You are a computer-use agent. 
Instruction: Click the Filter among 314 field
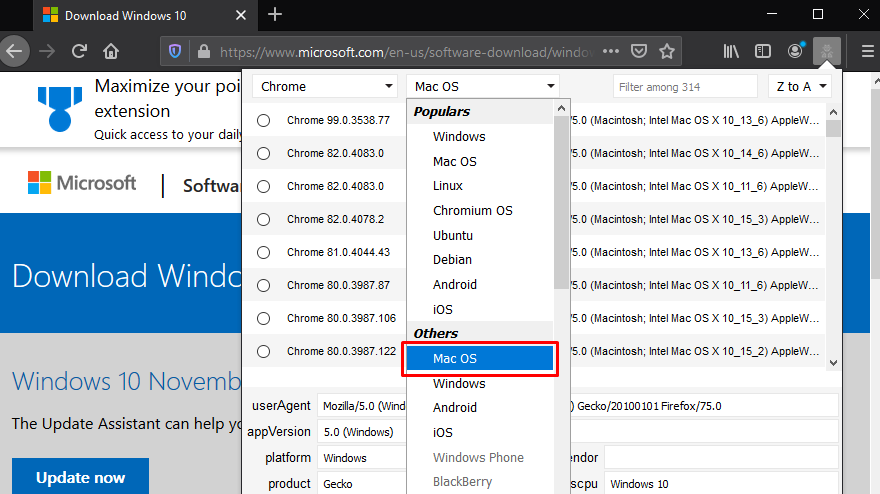[x=685, y=87]
